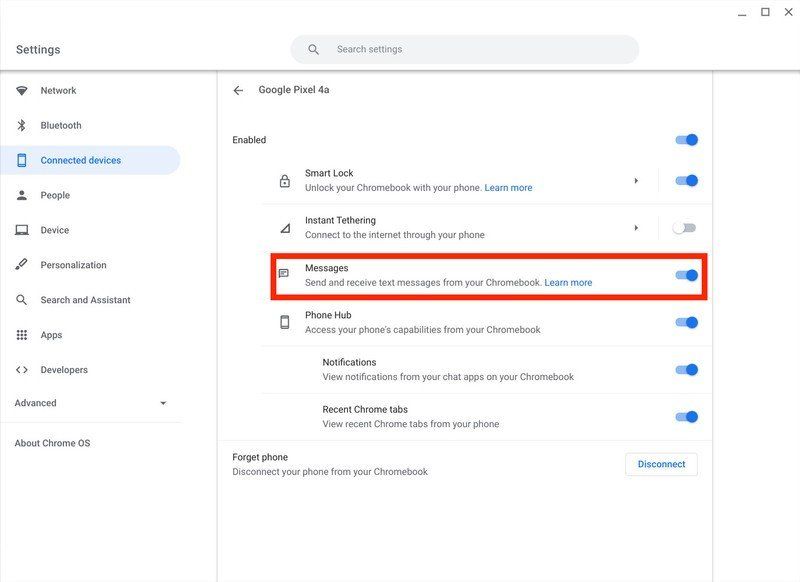Click the Bluetooth icon in sidebar
The height and width of the screenshot is (582, 800).
tap(23, 125)
